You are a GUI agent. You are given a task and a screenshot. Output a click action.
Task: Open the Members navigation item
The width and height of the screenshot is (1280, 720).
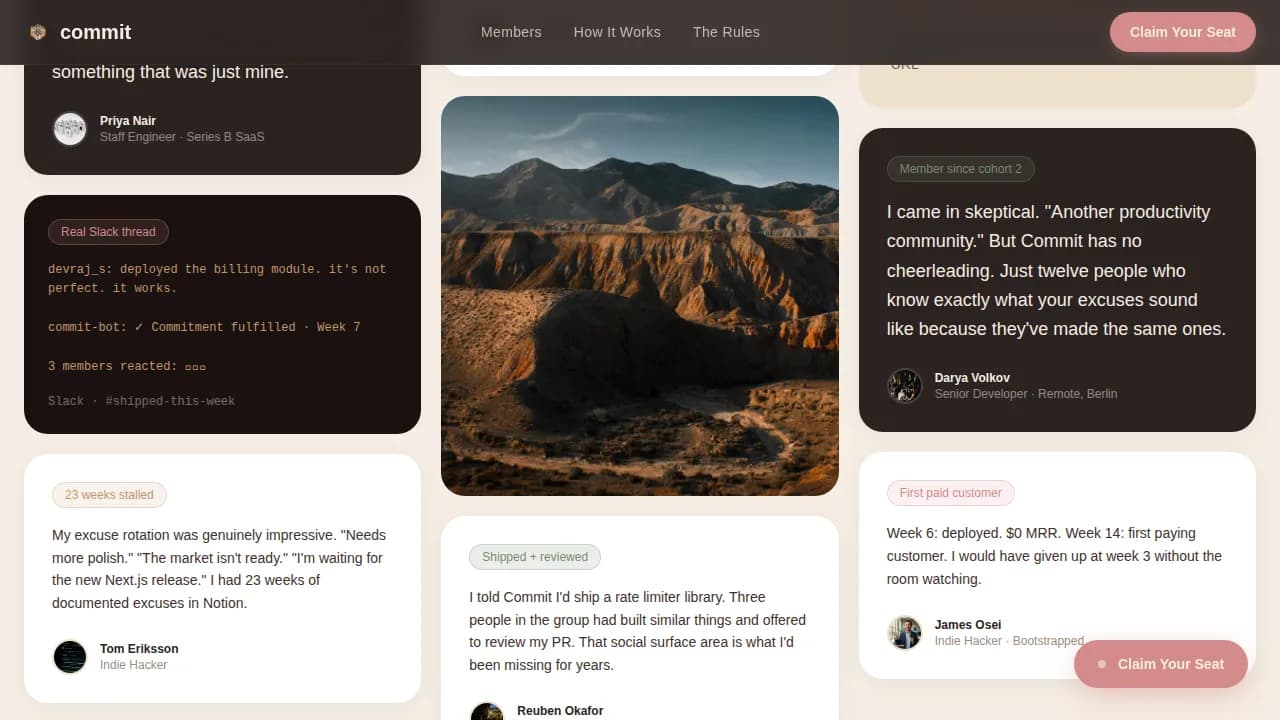[511, 32]
